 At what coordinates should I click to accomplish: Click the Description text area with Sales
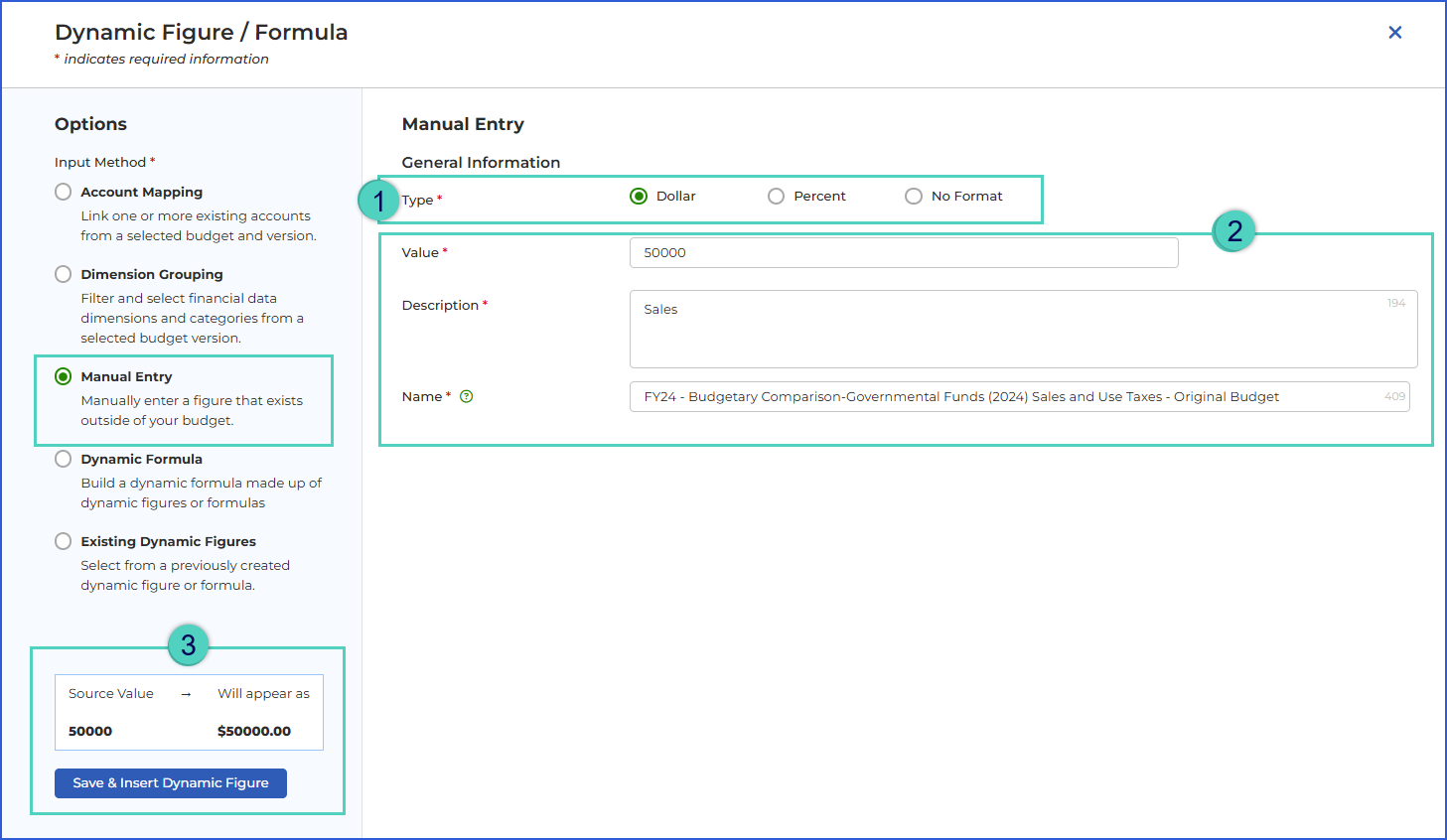tap(1023, 329)
